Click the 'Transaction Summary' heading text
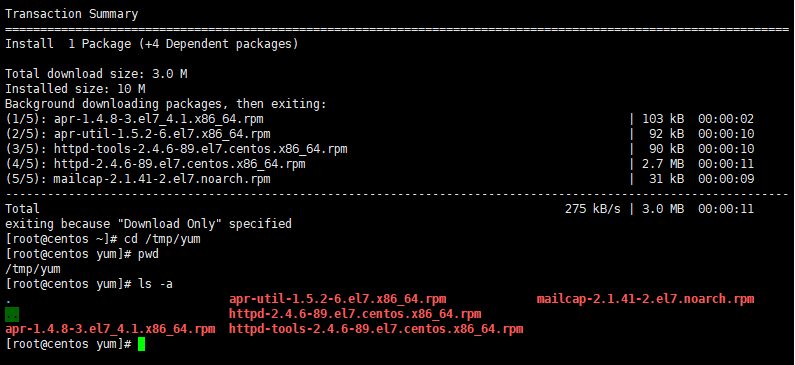The height and width of the screenshot is (365, 795). [x=71, y=14]
